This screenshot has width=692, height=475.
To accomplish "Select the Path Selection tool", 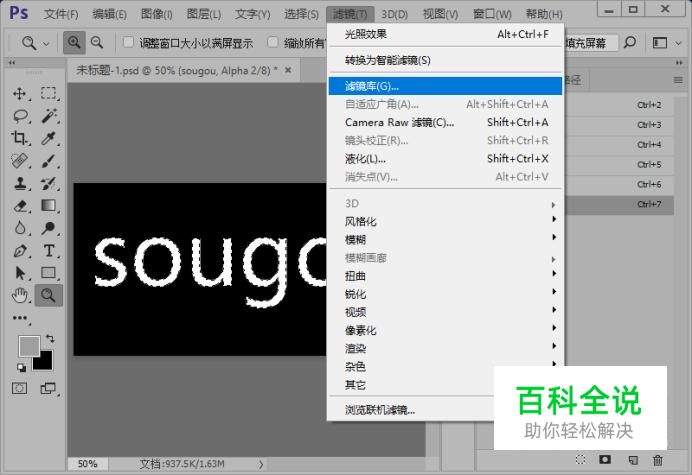I will pos(20,273).
